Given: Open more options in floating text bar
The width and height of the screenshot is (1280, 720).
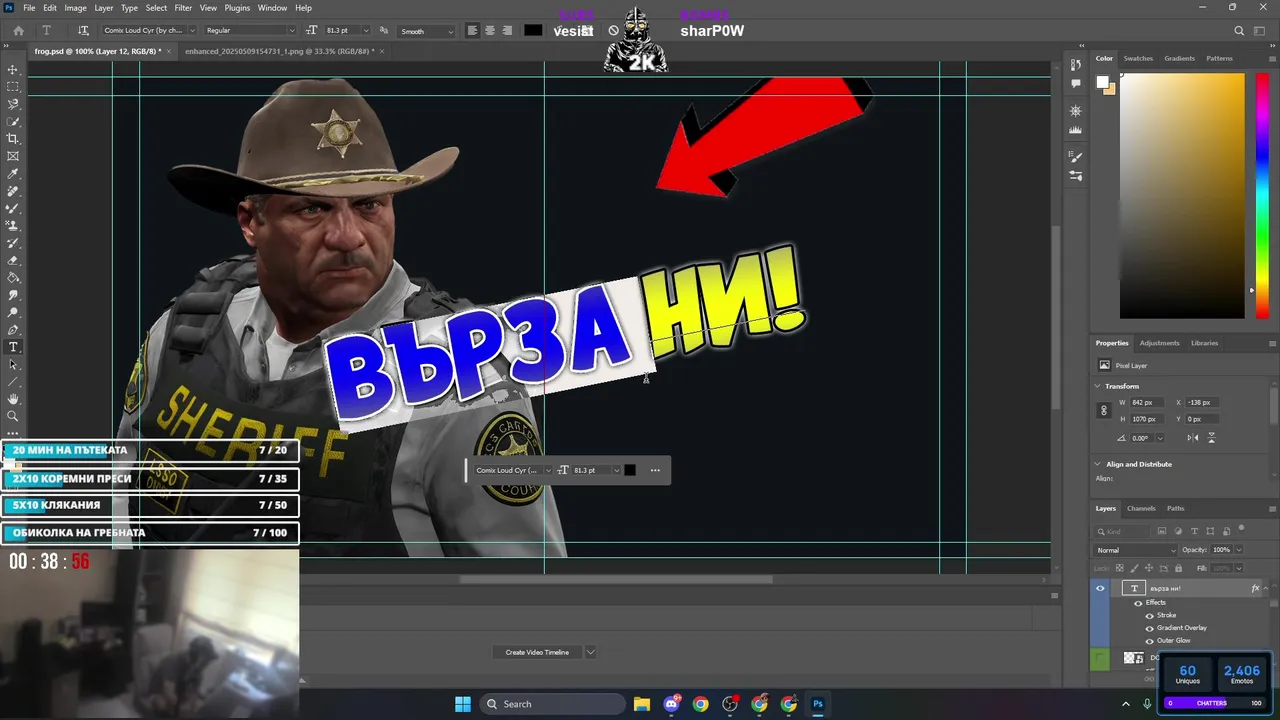Looking at the screenshot, I should tap(655, 470).
